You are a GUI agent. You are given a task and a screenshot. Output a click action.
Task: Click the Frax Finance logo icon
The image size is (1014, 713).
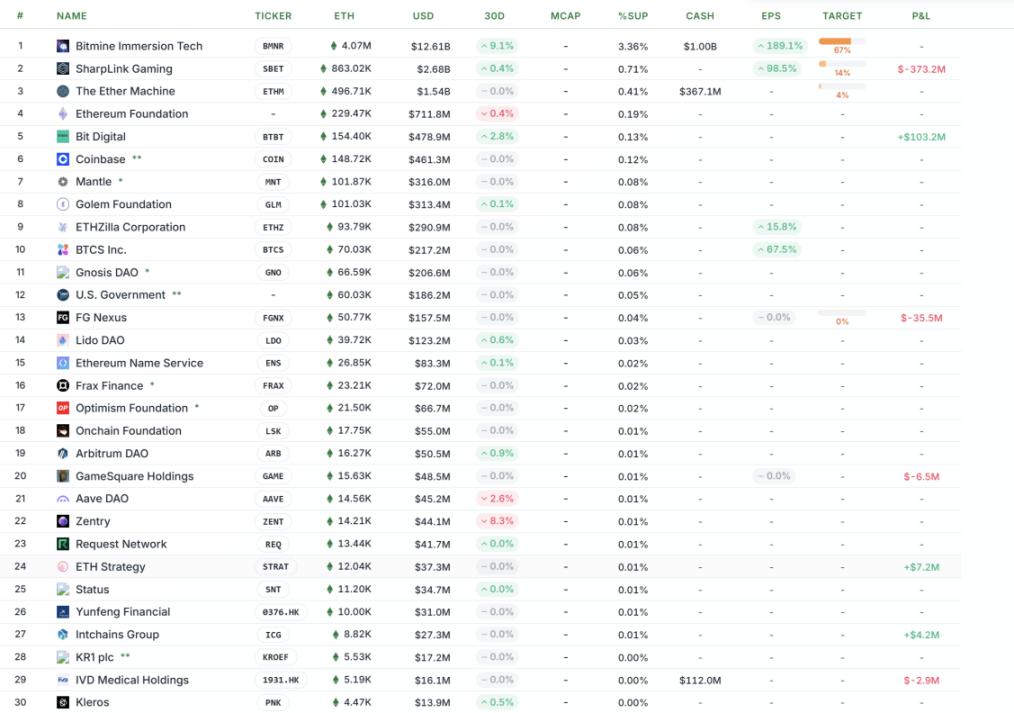click(63, 385)
